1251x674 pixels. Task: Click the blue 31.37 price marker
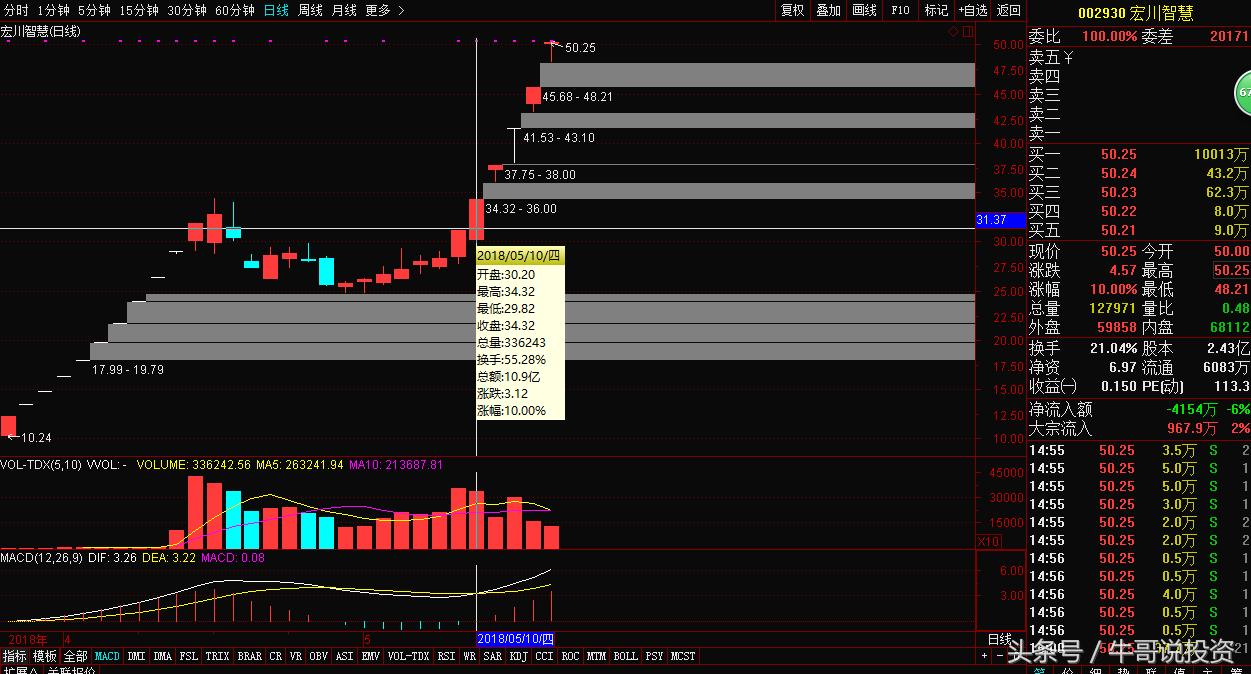1000,220
